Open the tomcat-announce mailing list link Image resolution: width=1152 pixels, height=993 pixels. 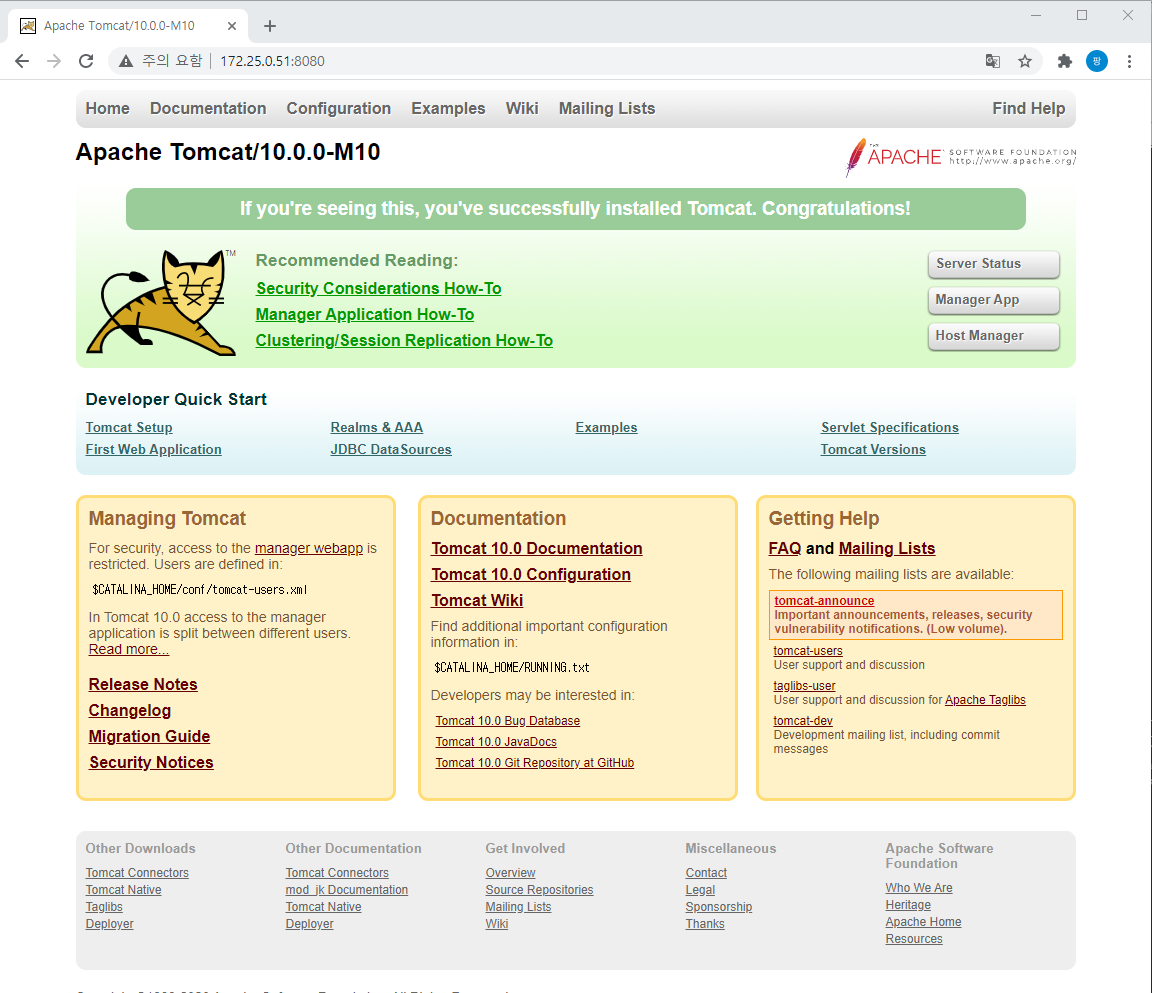pos(824,601)
